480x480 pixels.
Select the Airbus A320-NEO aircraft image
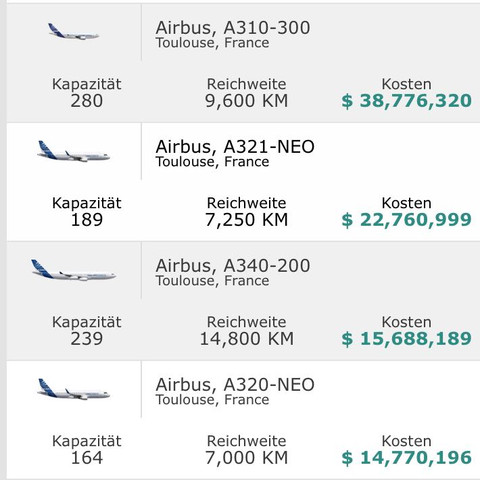click(73, 389)
